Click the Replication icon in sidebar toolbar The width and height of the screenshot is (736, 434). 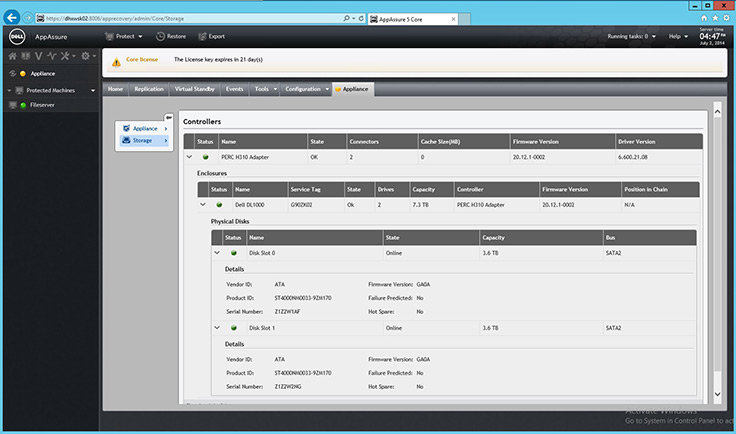pyautogui.click(x=25, y=56)
